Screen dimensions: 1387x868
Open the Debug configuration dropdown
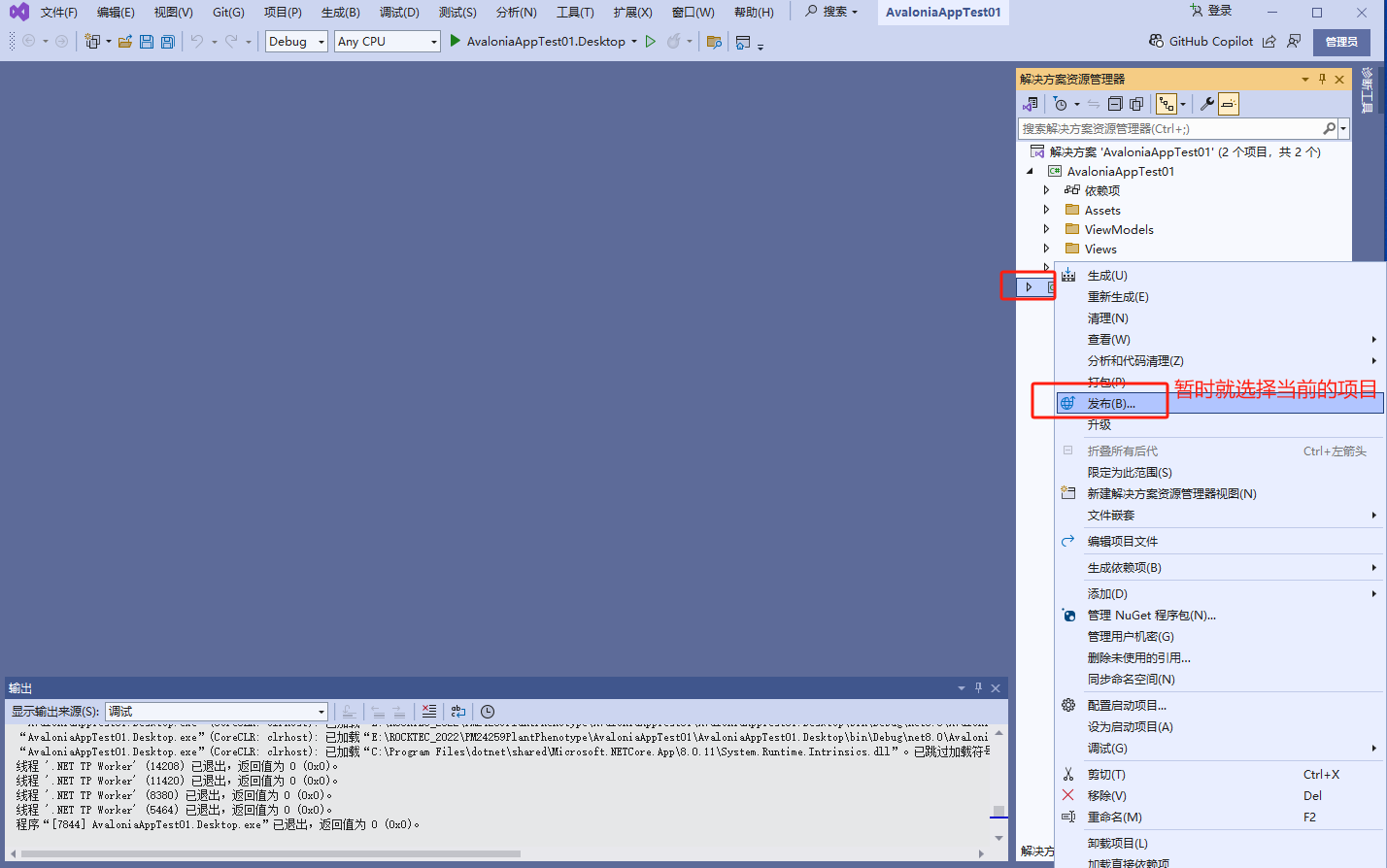tap(296, 42)
